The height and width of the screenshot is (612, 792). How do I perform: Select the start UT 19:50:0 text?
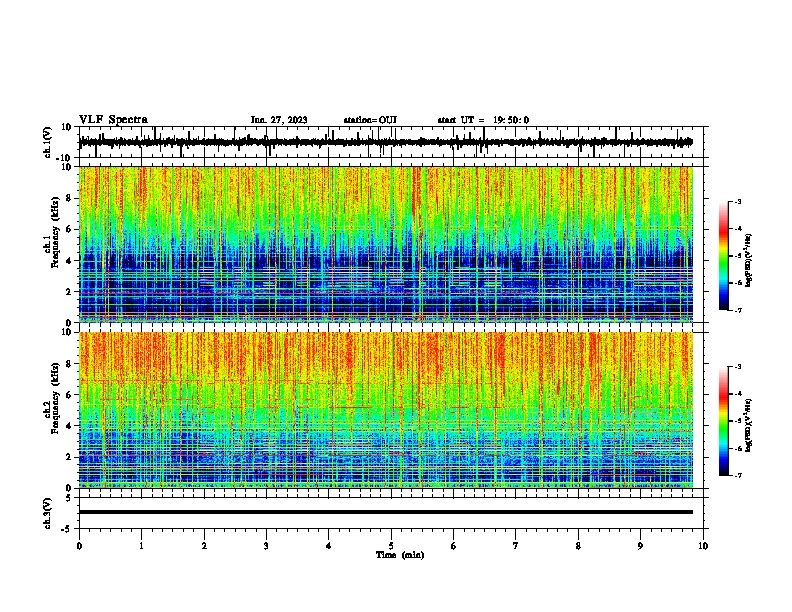(x=483, y=120)
